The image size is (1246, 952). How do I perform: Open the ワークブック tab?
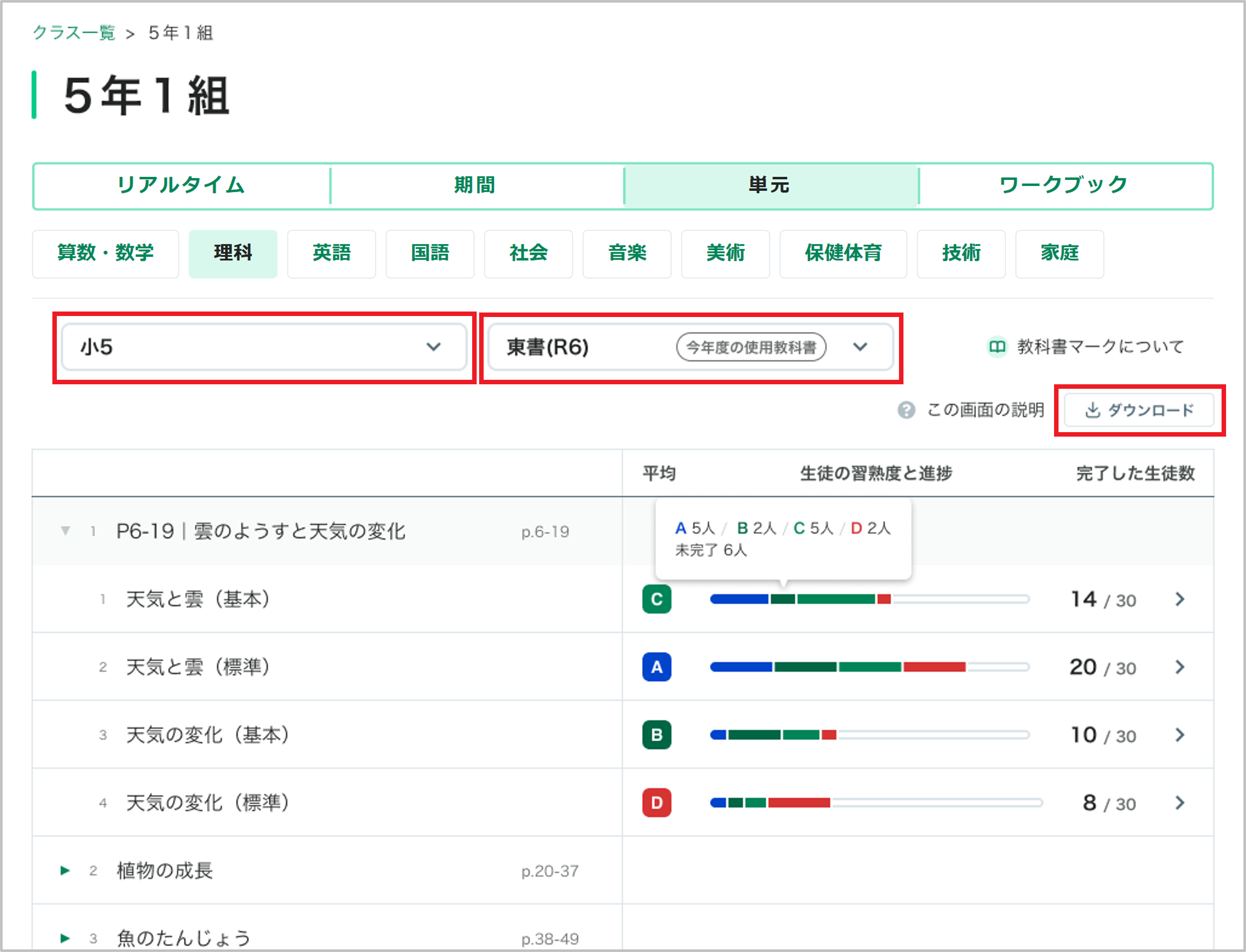[1064, 185]
